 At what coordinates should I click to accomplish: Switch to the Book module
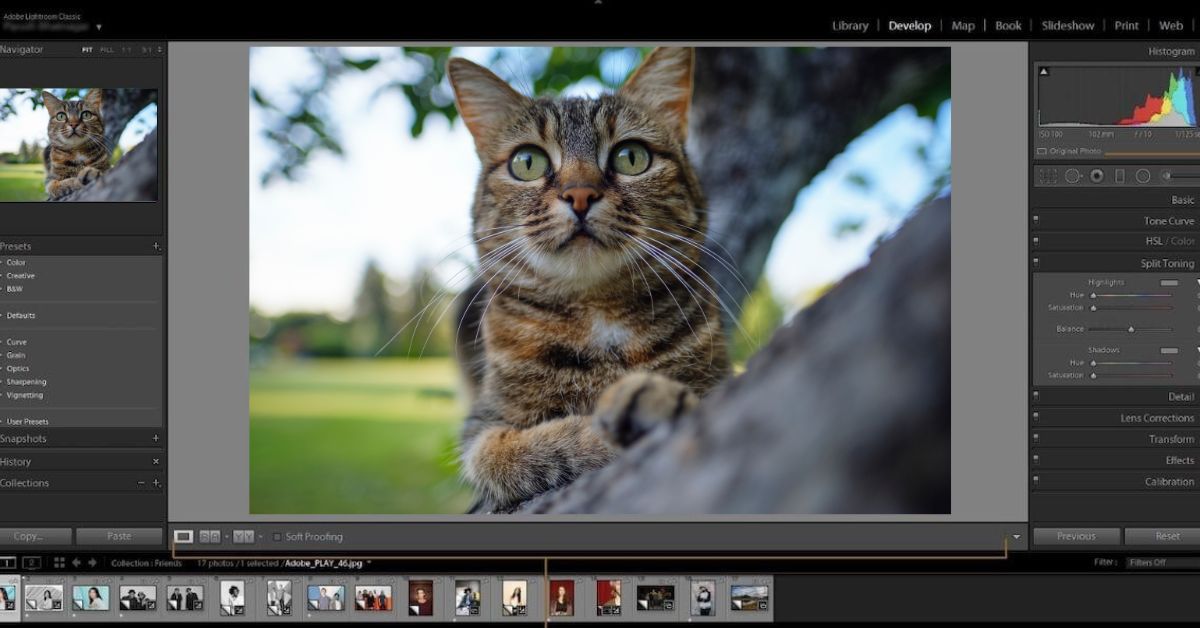point(1008,26)
